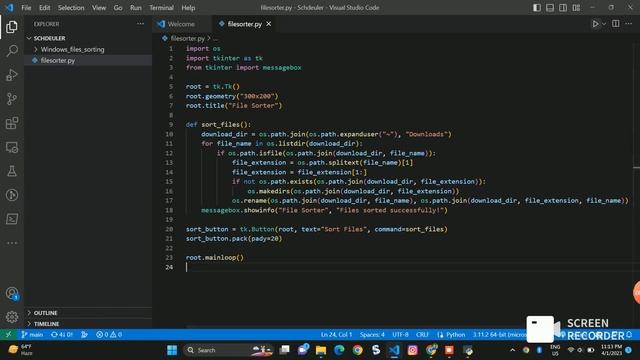Open the View menu
The width and height of the screenshot is (640, 360).
coord(99,8)
